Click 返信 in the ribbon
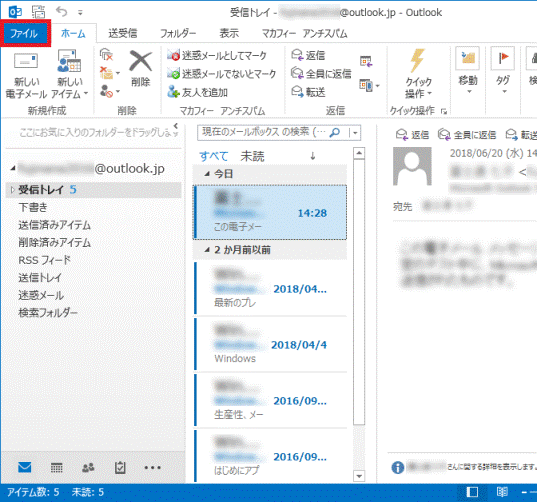The width and height of the screenshot is (537, 502). pos(308,55)
